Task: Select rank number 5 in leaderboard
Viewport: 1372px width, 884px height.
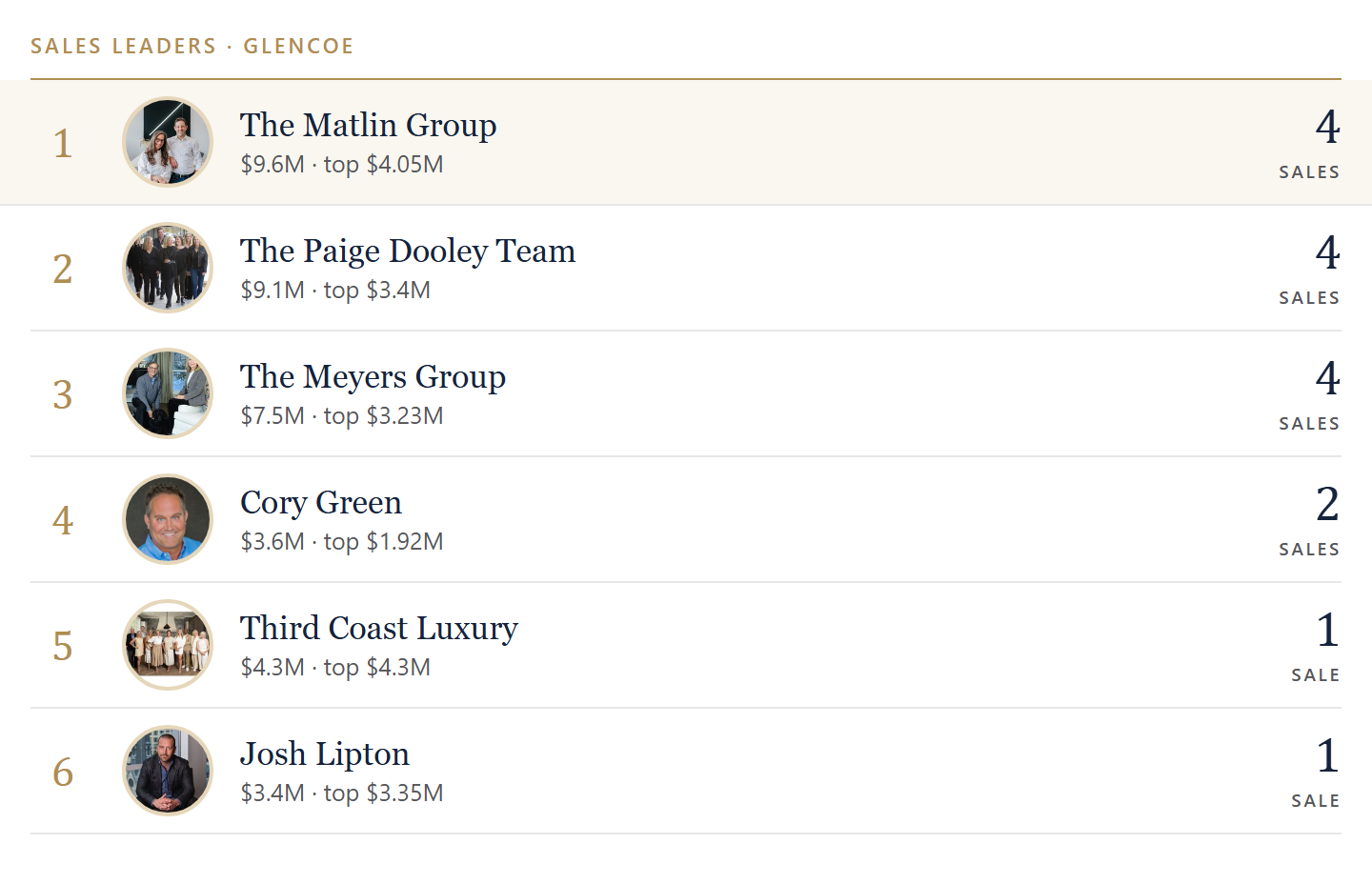Action: [x=63, y=646]
